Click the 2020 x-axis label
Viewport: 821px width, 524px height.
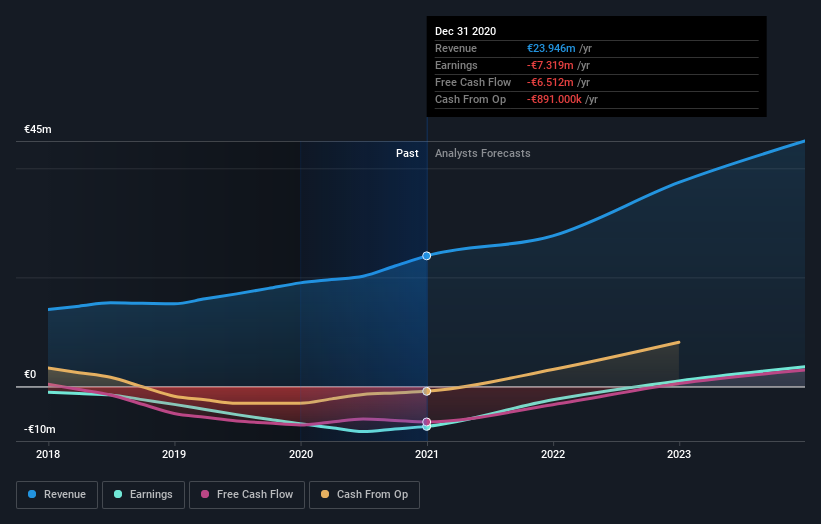click(x=301, y=454)
